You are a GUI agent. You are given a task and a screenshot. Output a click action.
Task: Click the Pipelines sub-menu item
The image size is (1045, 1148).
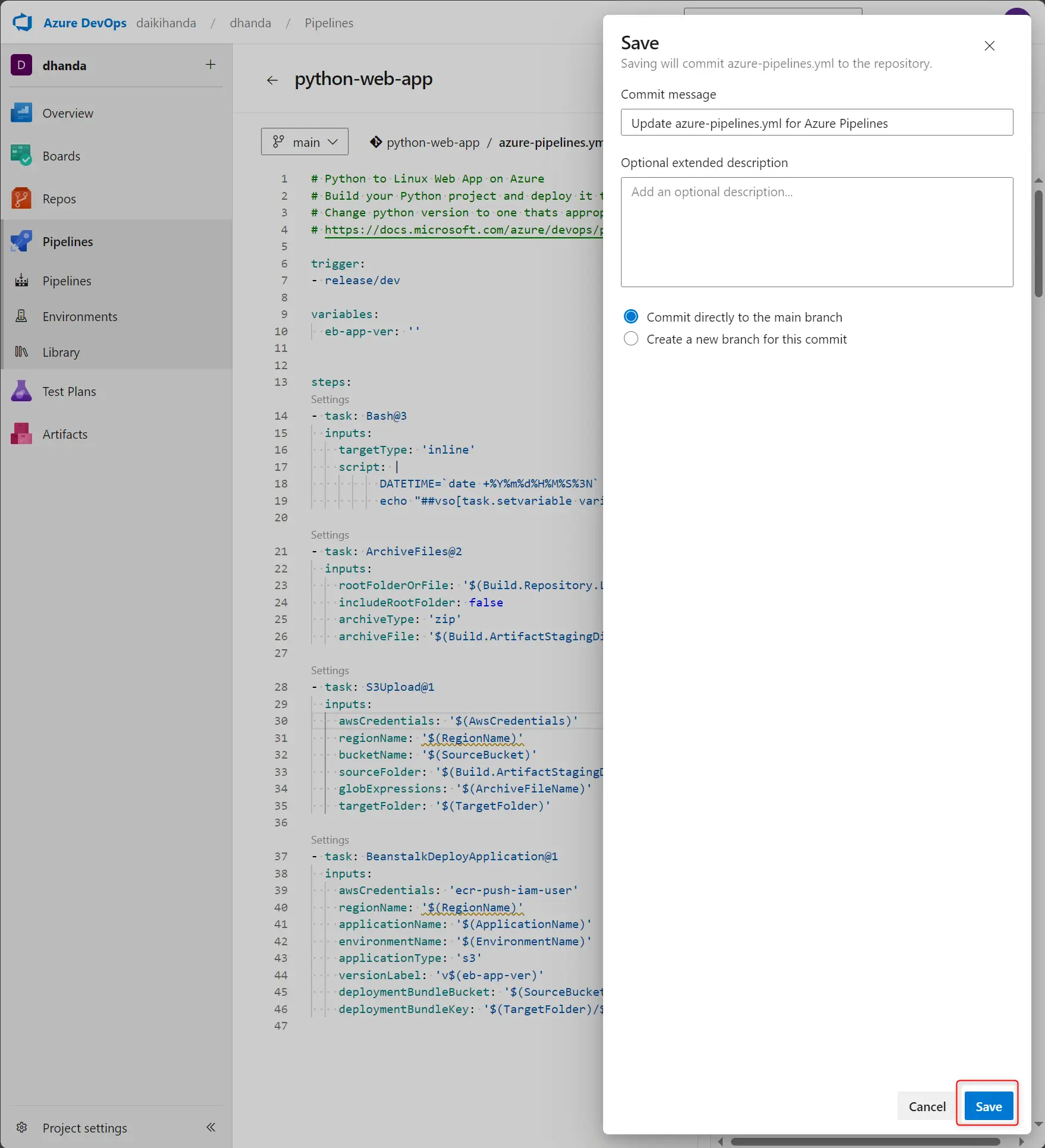67,281
